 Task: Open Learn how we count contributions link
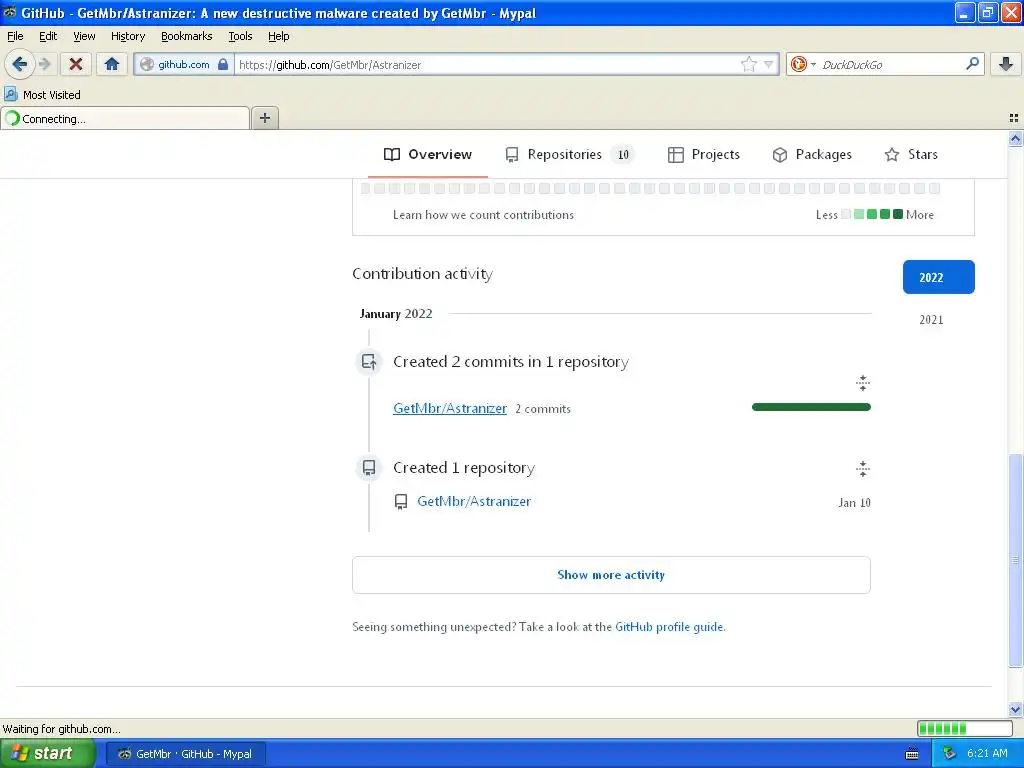(483, 215)
